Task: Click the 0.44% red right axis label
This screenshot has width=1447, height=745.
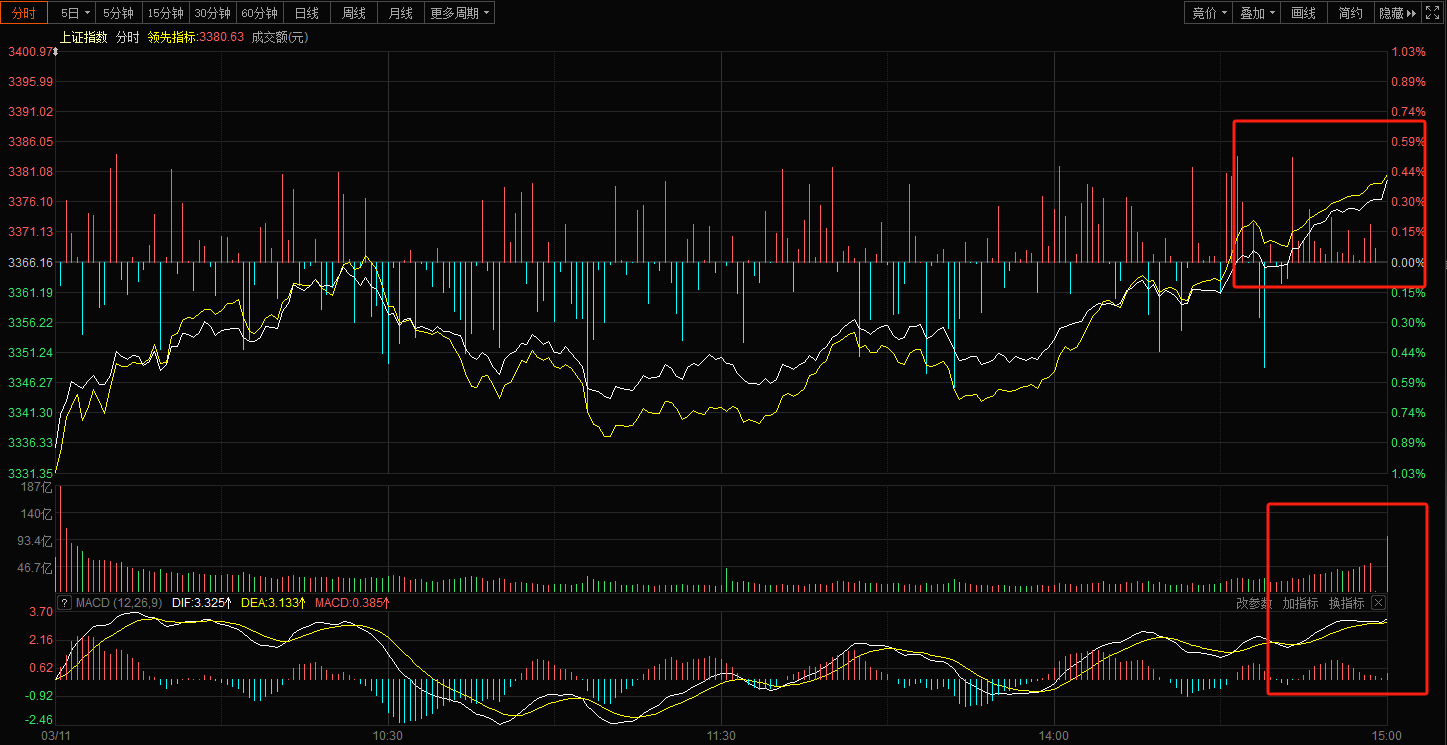Action: 1408,172
